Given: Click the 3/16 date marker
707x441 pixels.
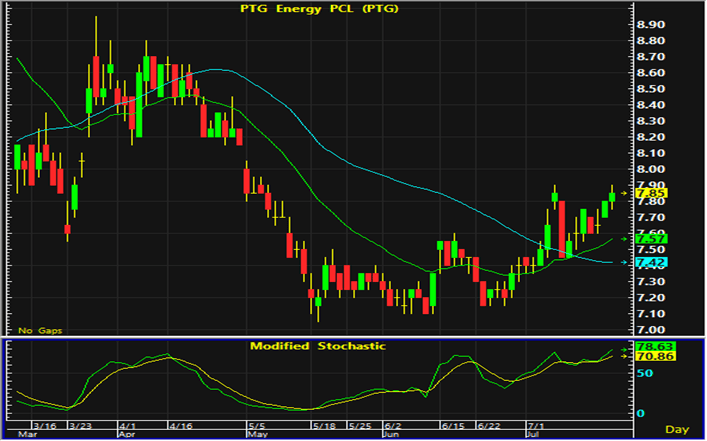Looking at the screenshot, I should (44, 426).
